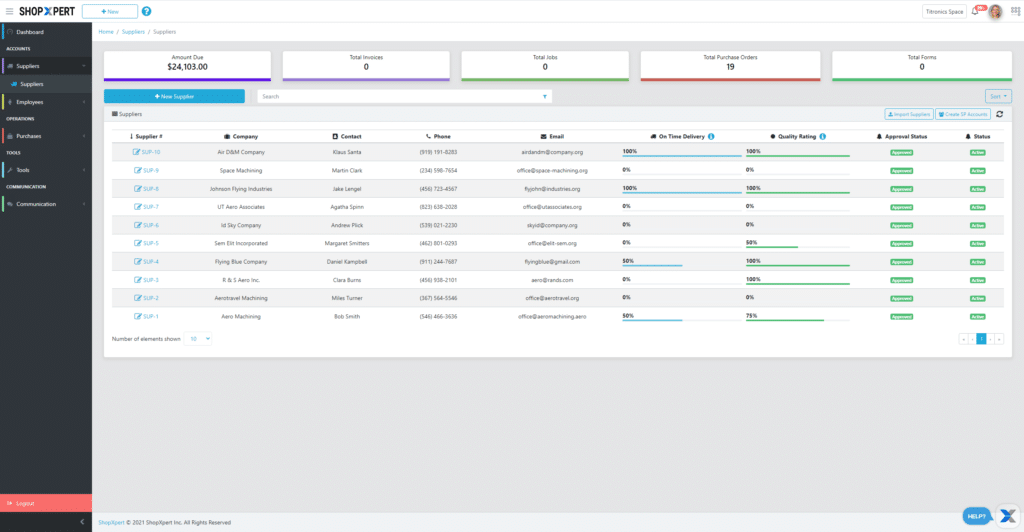Click the blue help question mark icon

[x=147, y=11]
